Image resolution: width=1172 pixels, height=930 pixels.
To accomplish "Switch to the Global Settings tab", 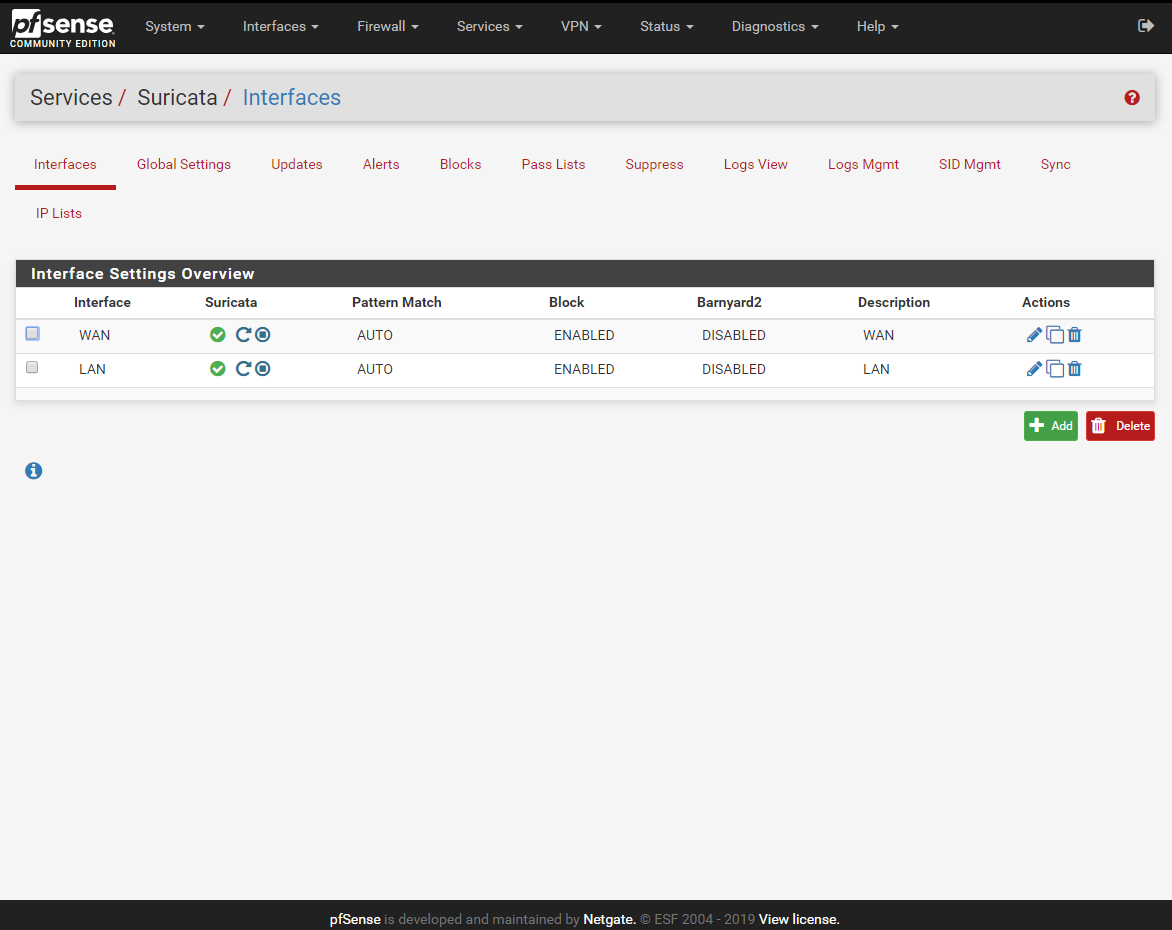I will click(x=184, y=164).
